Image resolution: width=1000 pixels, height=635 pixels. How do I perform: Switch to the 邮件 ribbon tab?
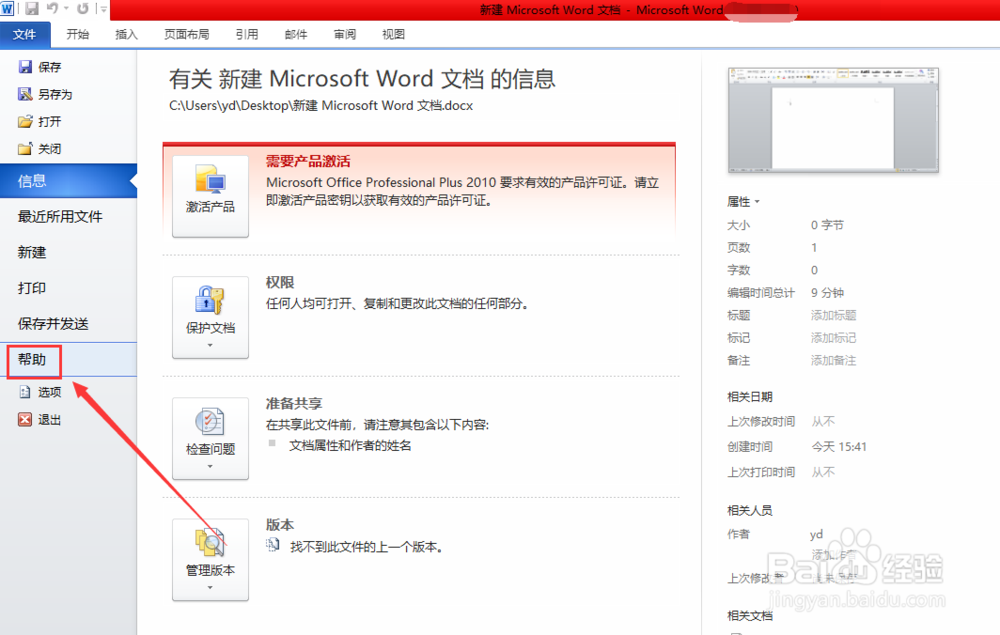click(296, 34)
